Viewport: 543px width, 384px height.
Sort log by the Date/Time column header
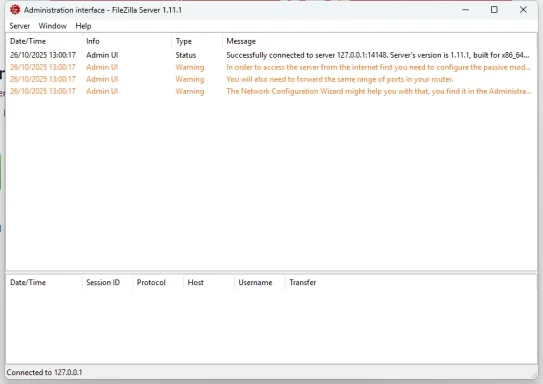(44, 41)
